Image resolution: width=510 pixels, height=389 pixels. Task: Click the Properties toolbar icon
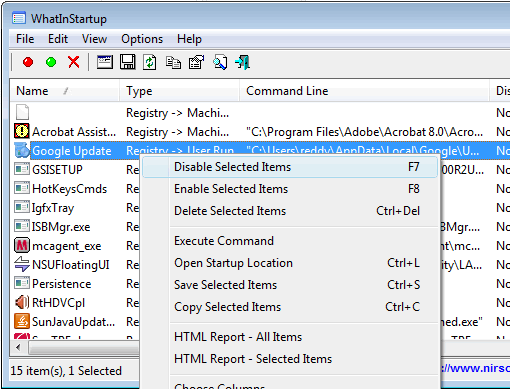click(x=197, y=62)
